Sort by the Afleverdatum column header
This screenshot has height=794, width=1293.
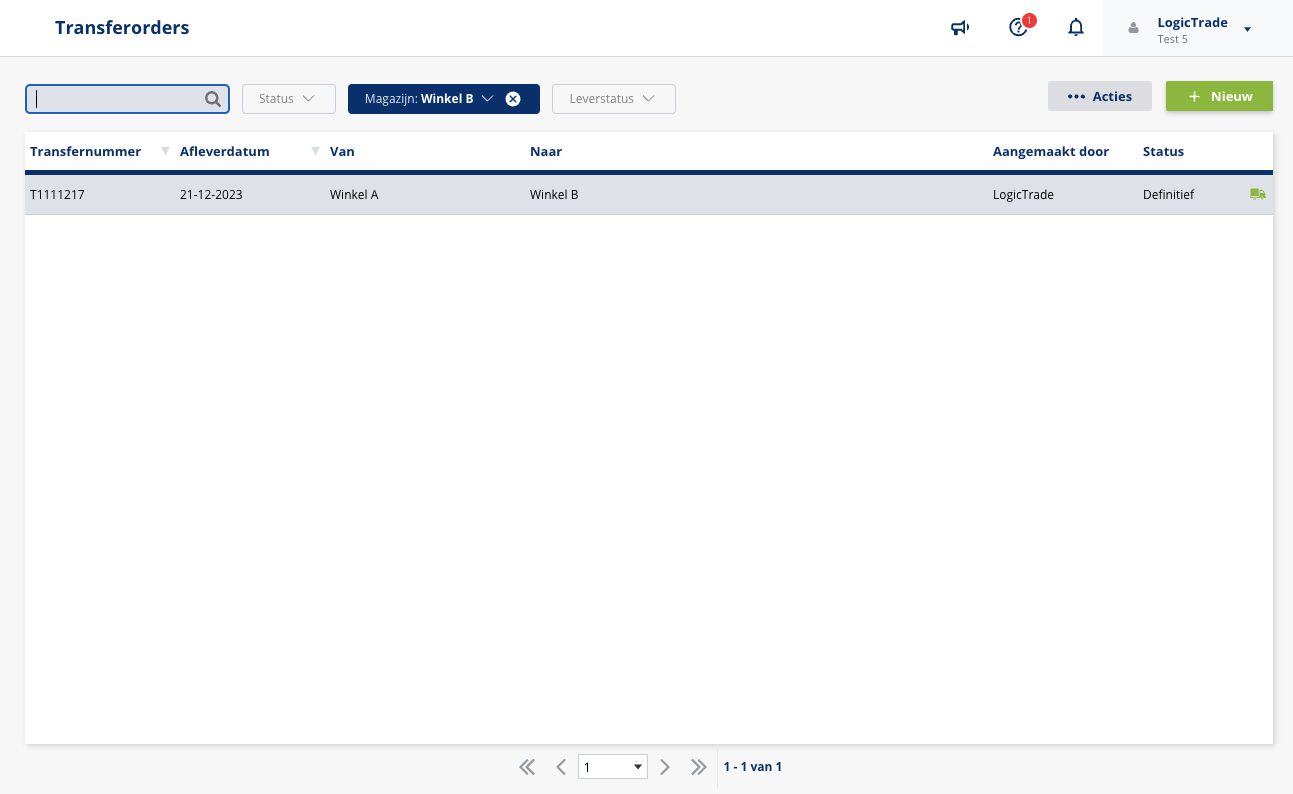pos(225,152)
